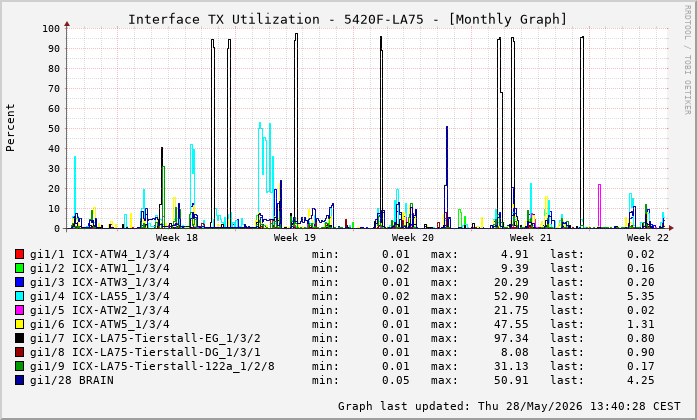The width and height of the screenshot is (697, 420).
Task: Click last value 0.80 for gi1/7
Action: (x=641, y=339)
